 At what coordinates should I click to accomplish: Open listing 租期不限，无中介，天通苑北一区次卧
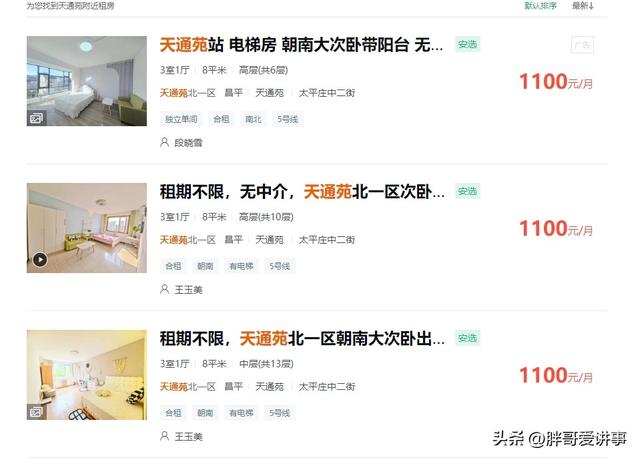[x=302, y=192]
